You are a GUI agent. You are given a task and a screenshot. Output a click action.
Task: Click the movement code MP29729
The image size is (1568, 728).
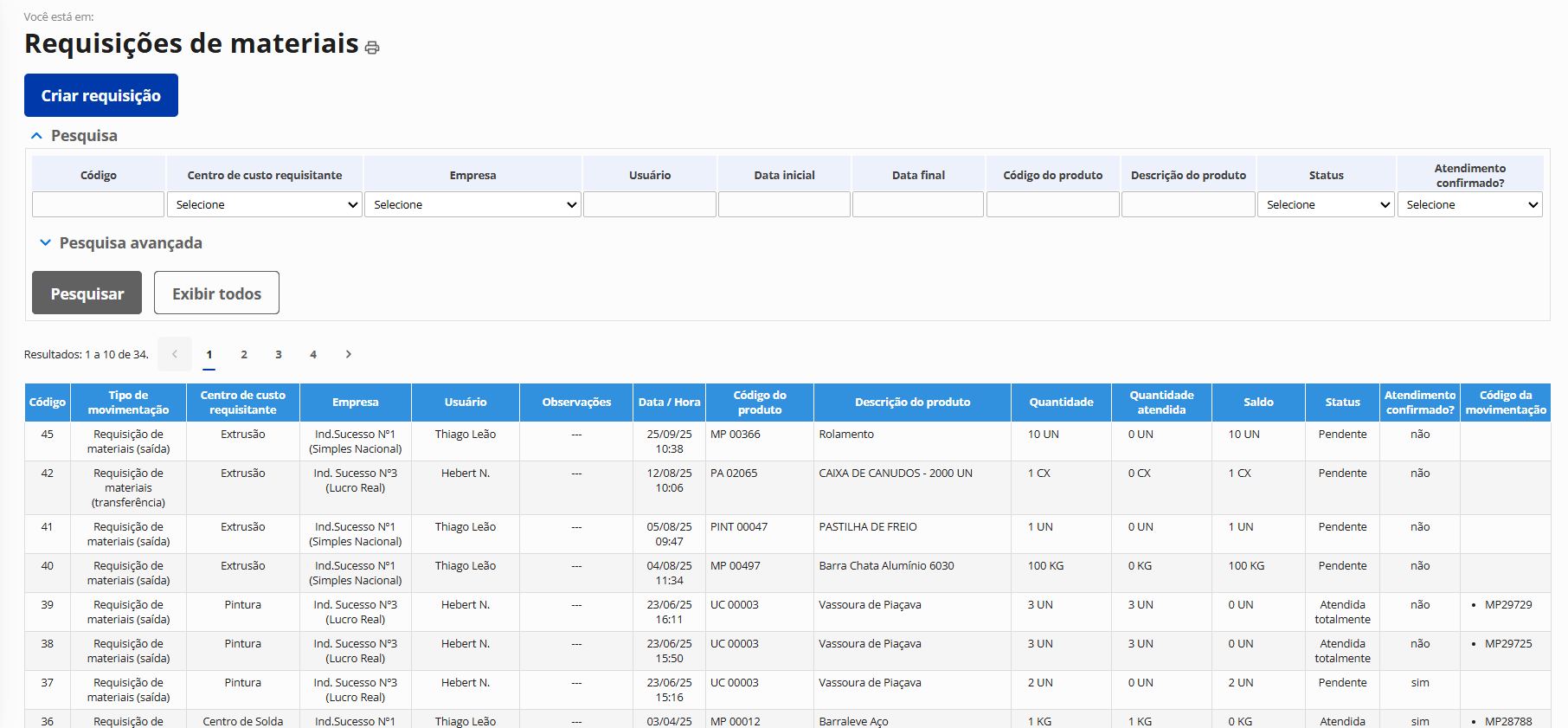point(1507,605)
